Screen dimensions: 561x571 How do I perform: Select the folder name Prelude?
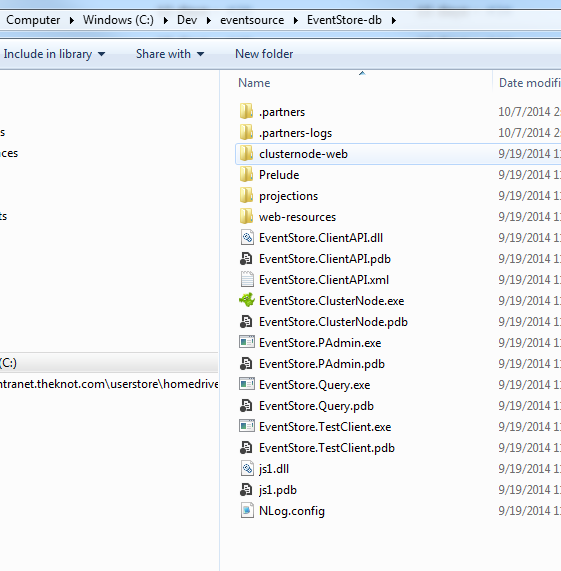pyautogui.click(x=279, y=175)
